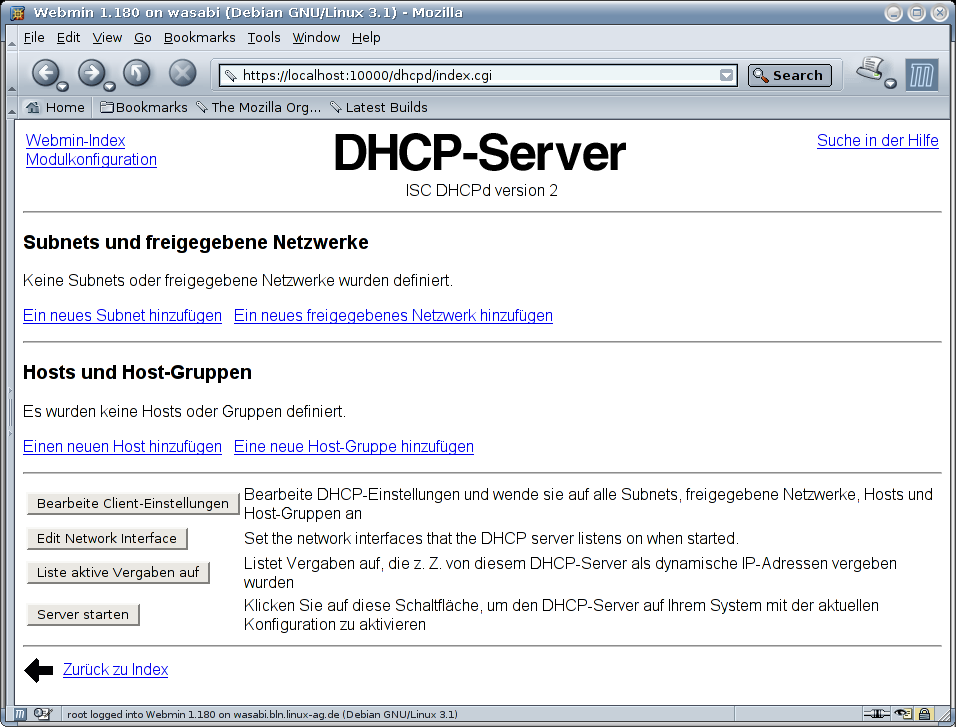Click the DHCP-Server page heading
The height and width of the screenshot is (727, 956).
pos(479,153)
